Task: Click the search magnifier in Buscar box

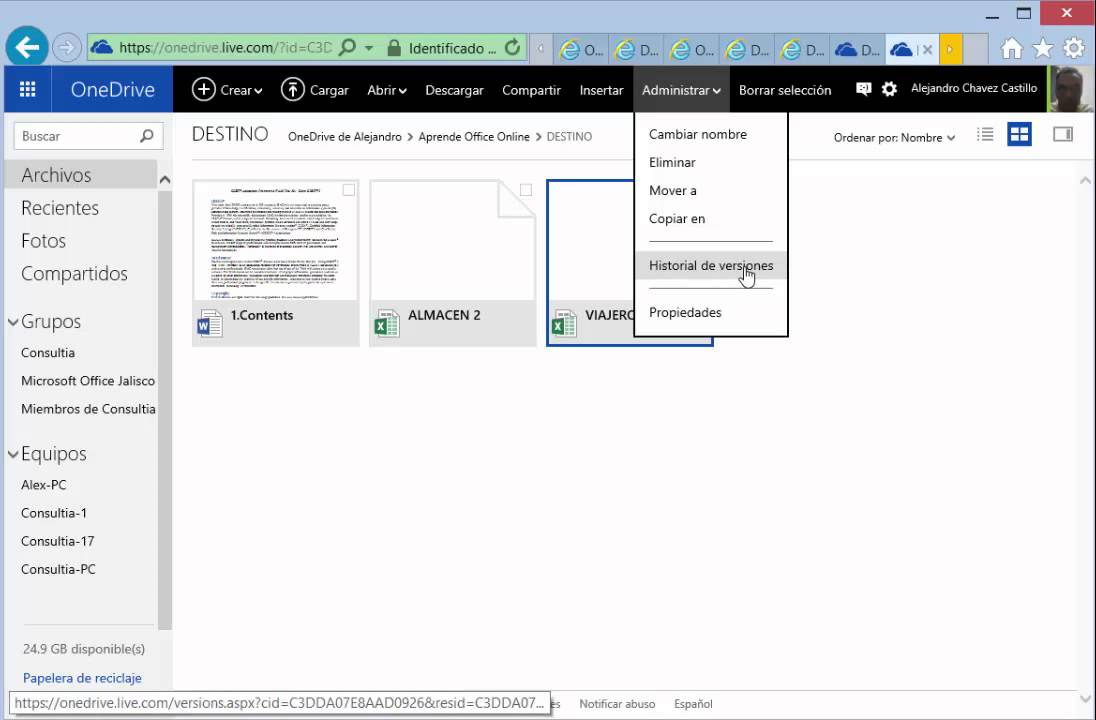Action: click(x=145, y=135)
